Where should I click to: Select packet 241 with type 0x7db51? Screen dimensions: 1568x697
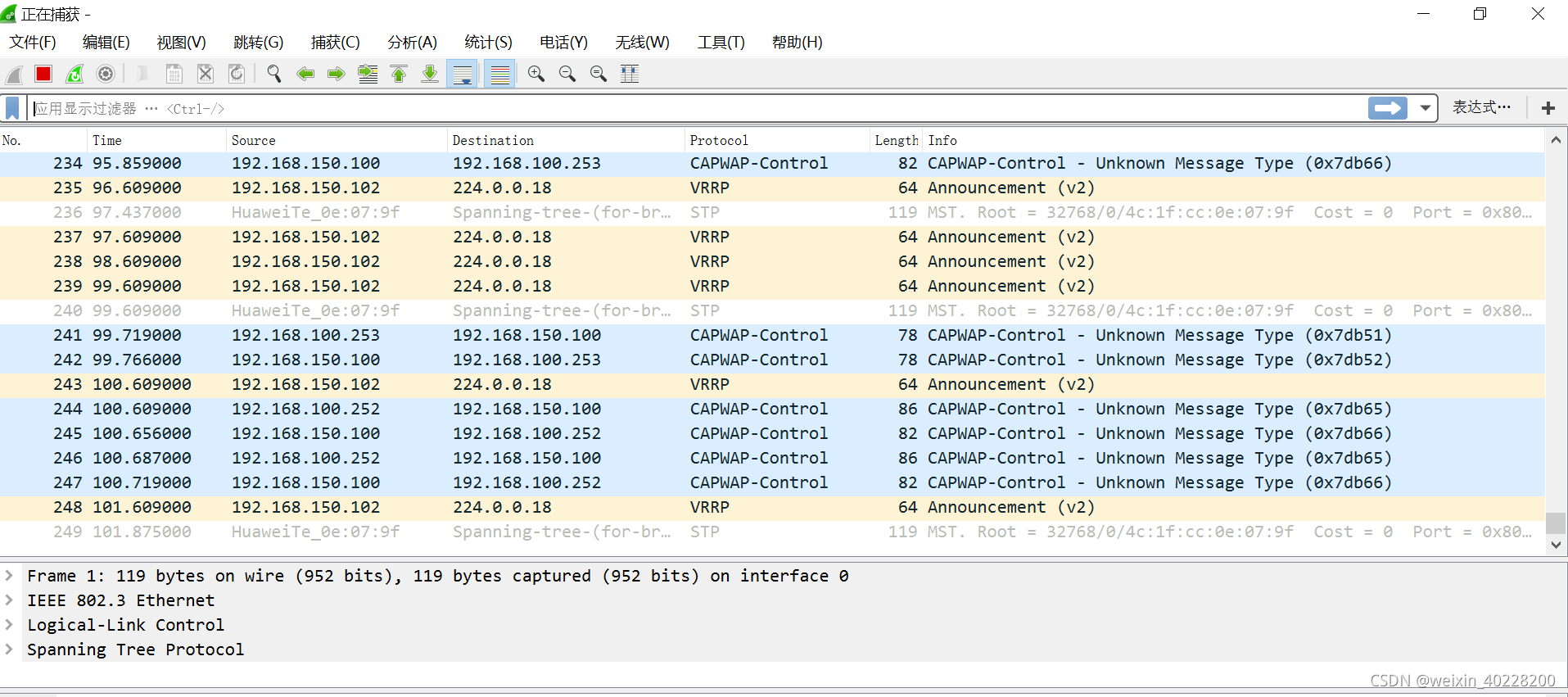click(772, 336)
